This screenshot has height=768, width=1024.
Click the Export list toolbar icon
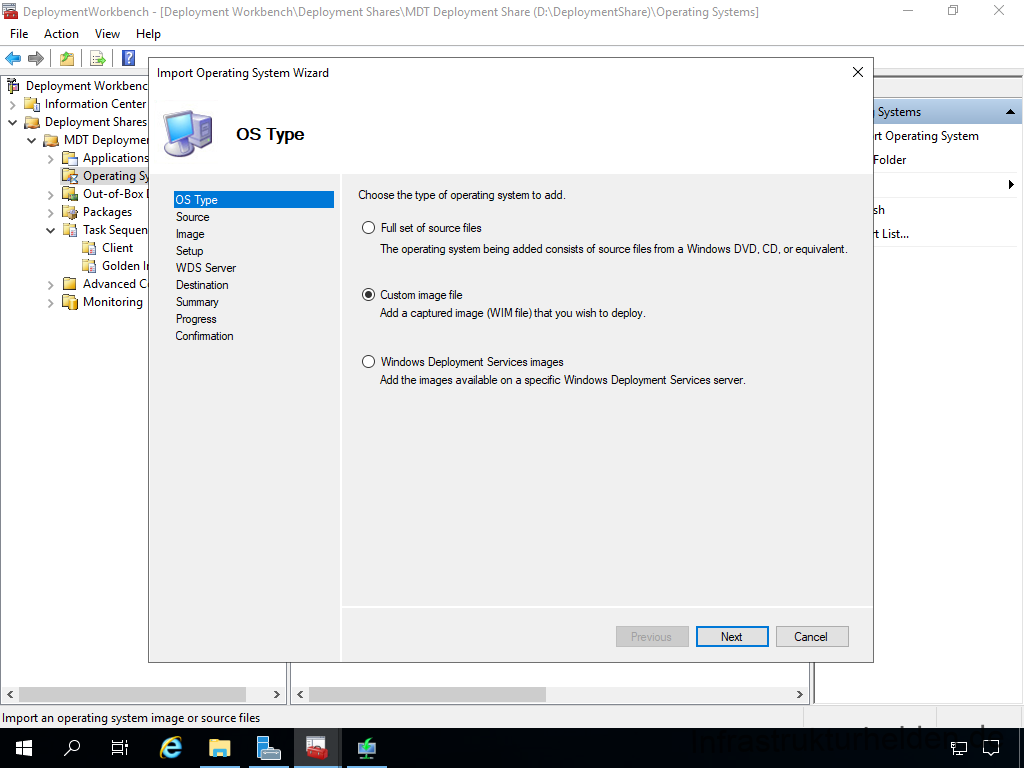98,58
